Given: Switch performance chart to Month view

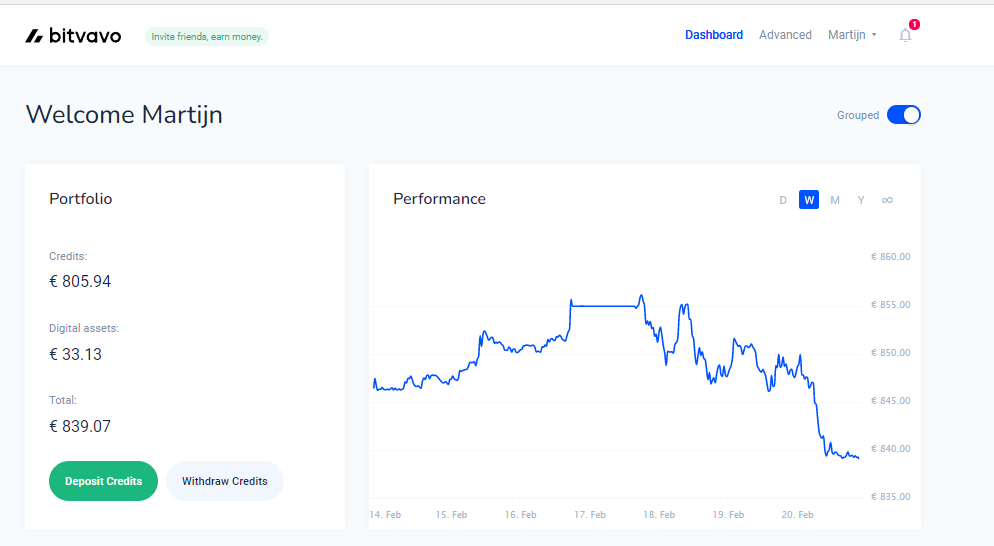Looking at the screenshot, I should pyautogui.click(x=835, y=200).
